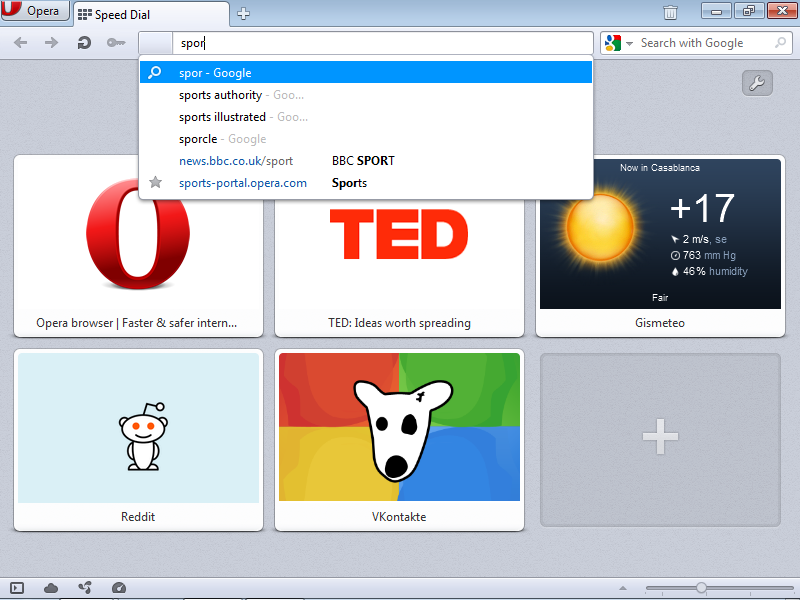Open the password manager key icon
Screen dimensions: 800x600
pyautogui.click(x=116, y=42)
